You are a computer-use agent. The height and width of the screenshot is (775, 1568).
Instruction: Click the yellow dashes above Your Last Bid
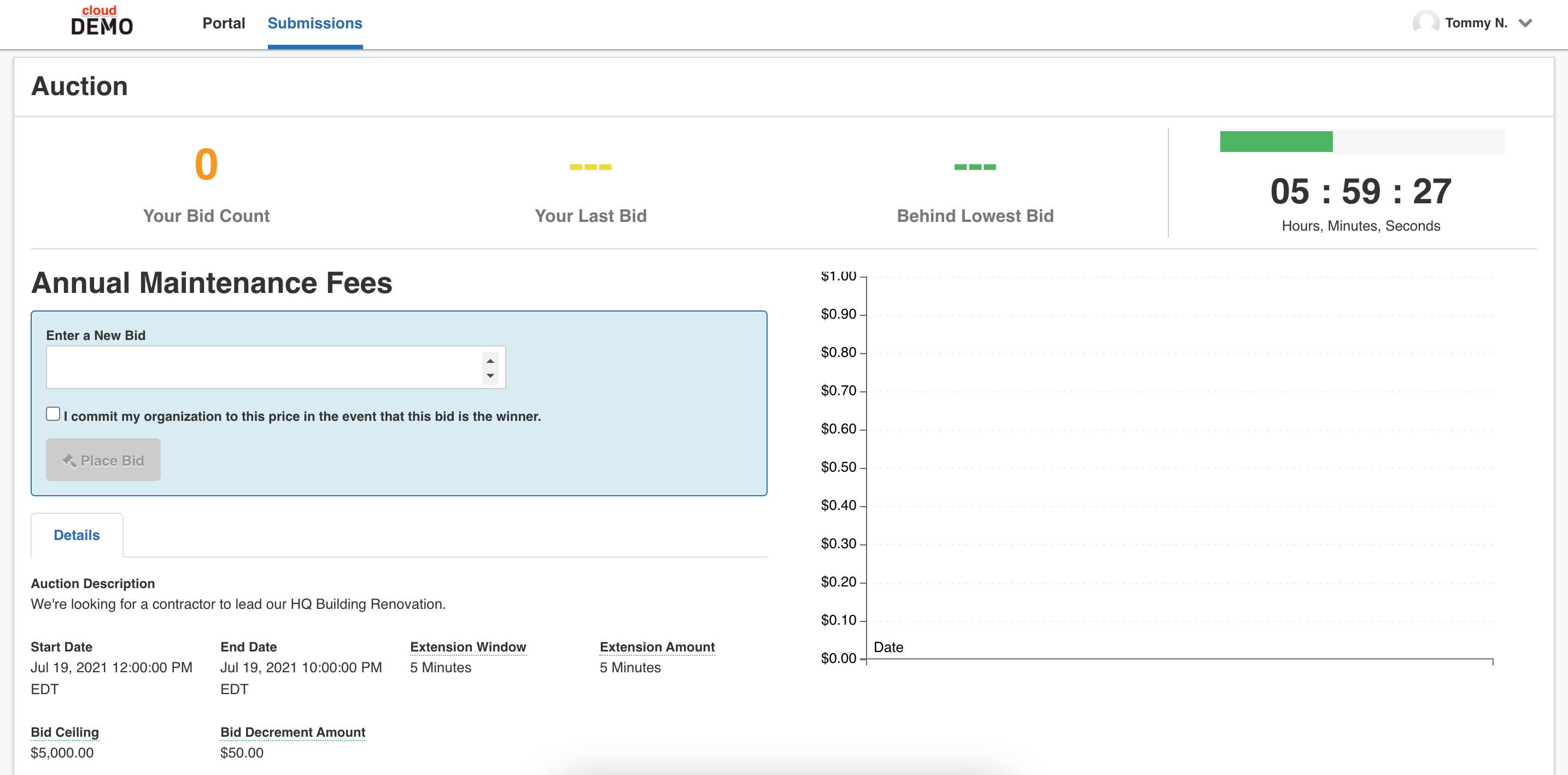pyautogui.click(x=590, y=167)
